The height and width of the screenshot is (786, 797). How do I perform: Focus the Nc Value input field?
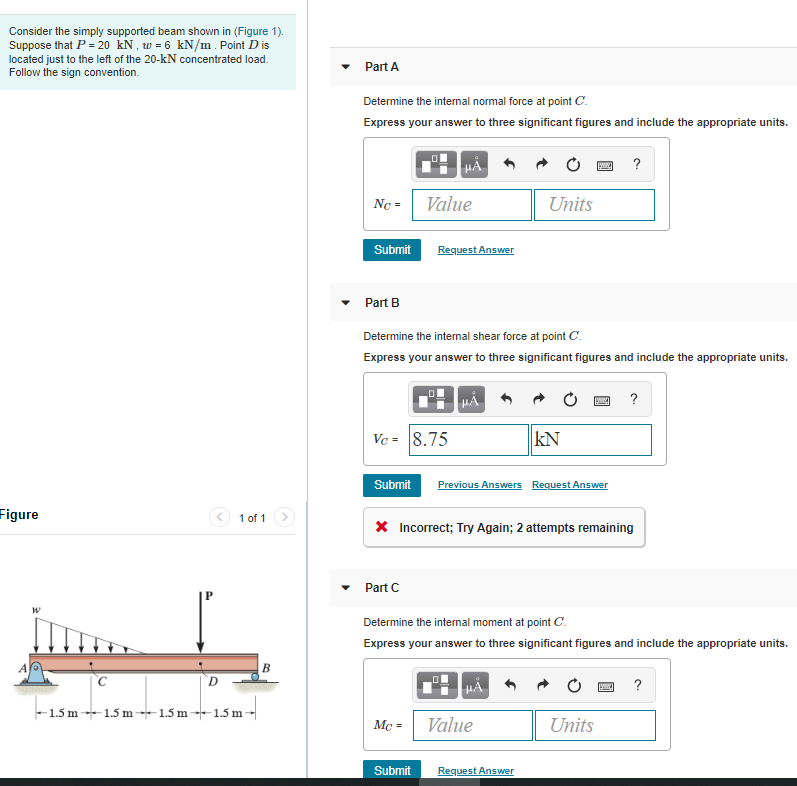[x=472, y=205]
